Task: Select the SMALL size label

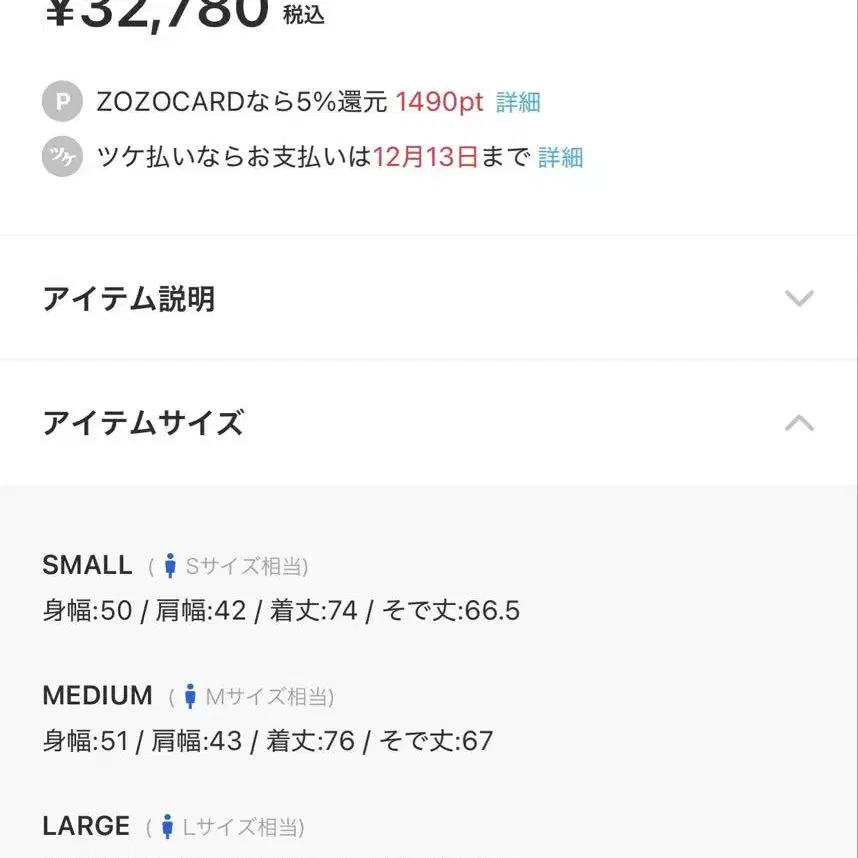Action: tap(87, 565)
